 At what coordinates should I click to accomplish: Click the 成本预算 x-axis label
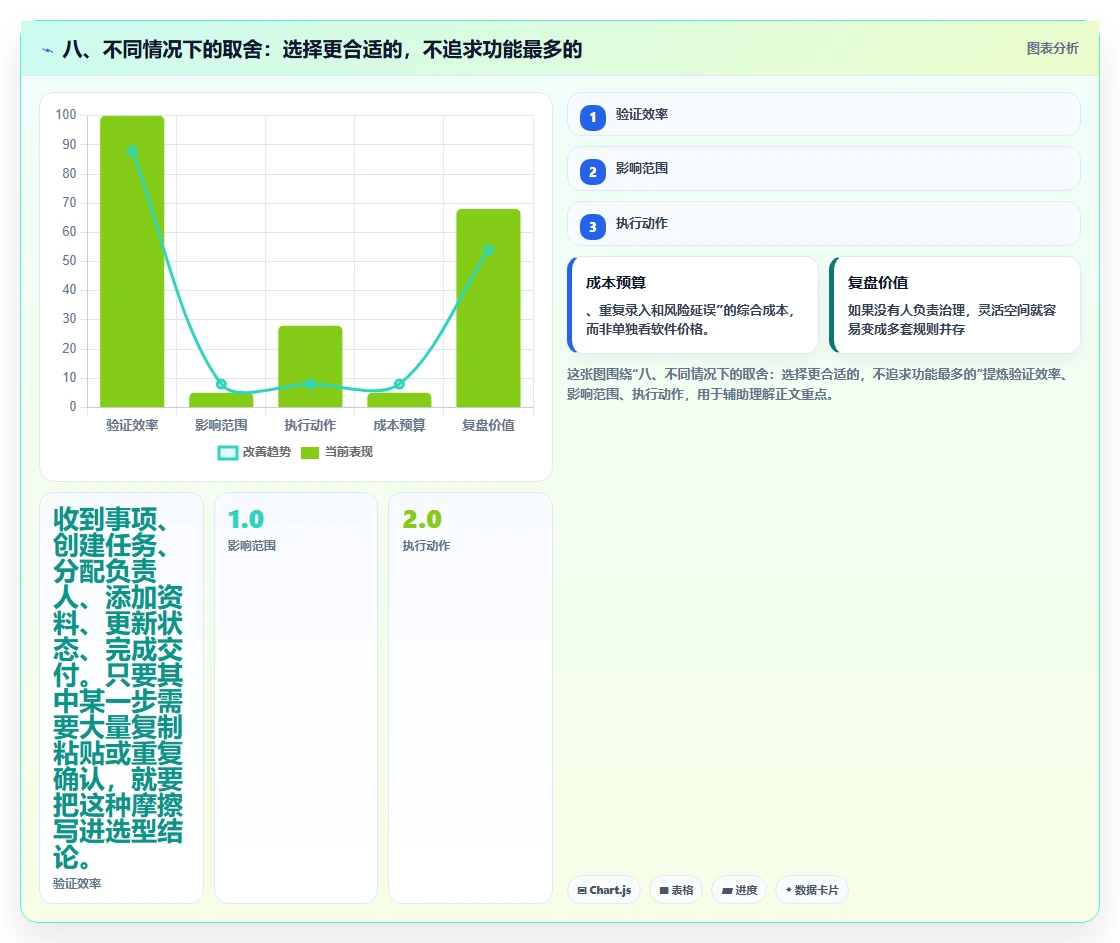point(399,425)
